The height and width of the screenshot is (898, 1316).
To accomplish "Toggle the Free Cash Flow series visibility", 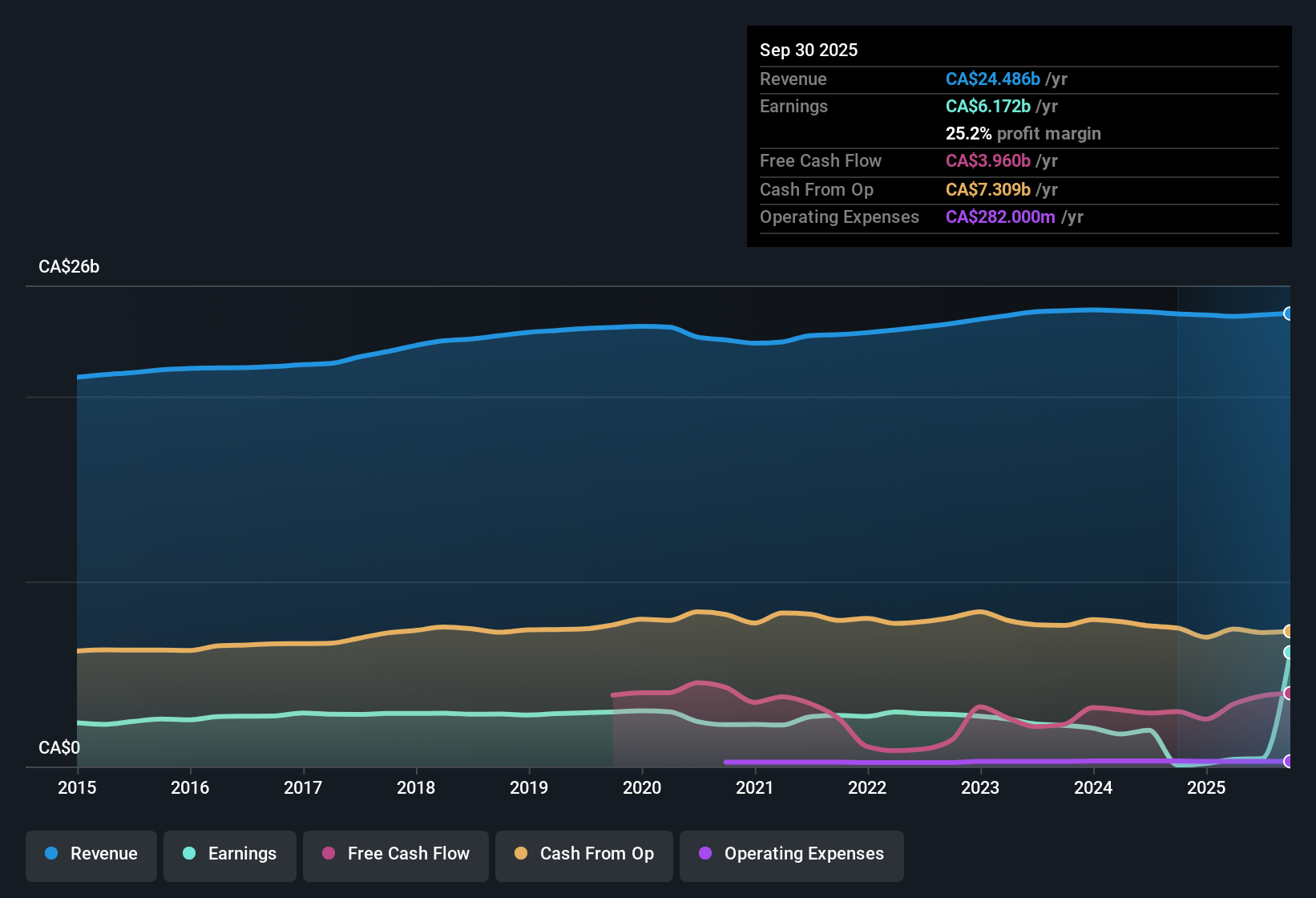I will tap(395, 854).
